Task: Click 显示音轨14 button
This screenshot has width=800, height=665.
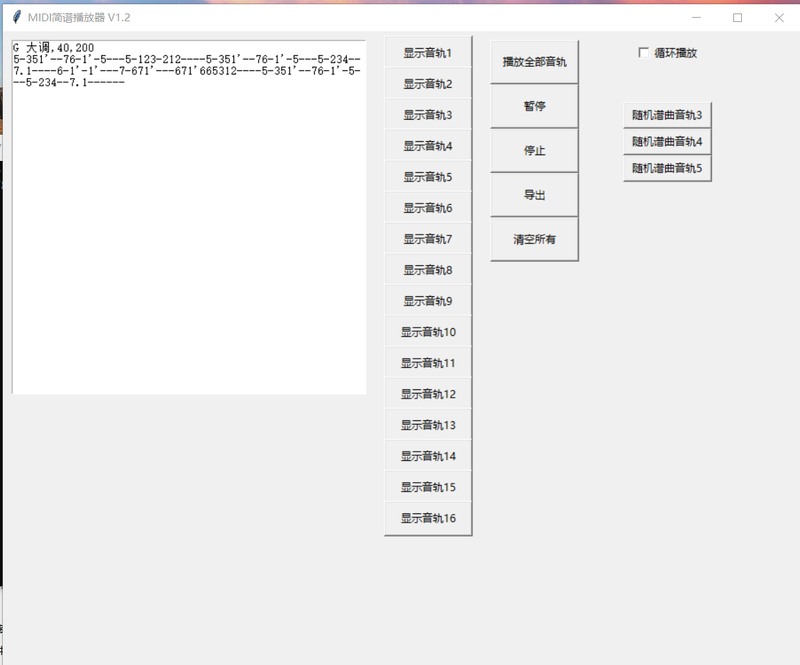Action: (x=428, y=456)
